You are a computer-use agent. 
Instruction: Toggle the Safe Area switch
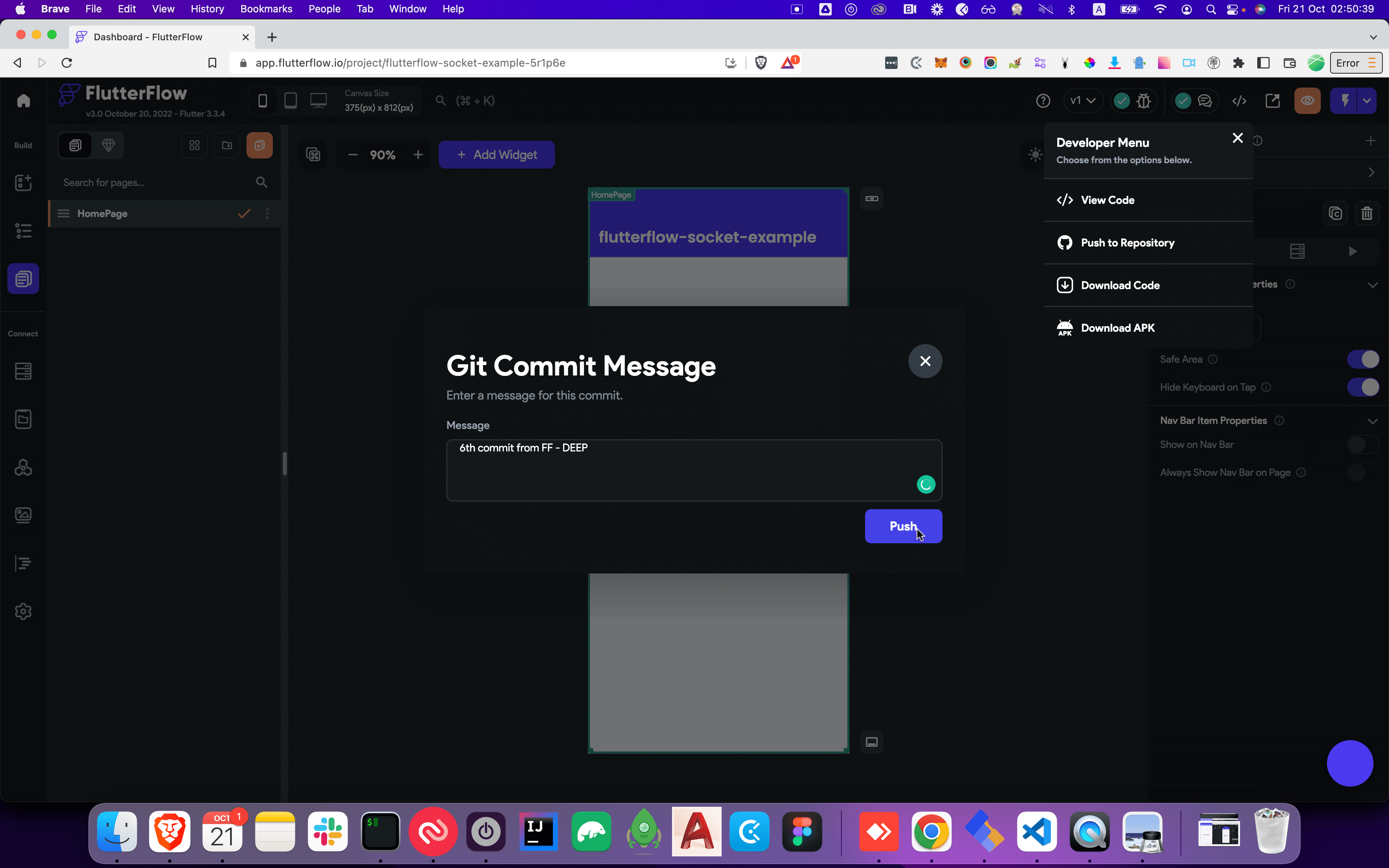pos(1363,359)
